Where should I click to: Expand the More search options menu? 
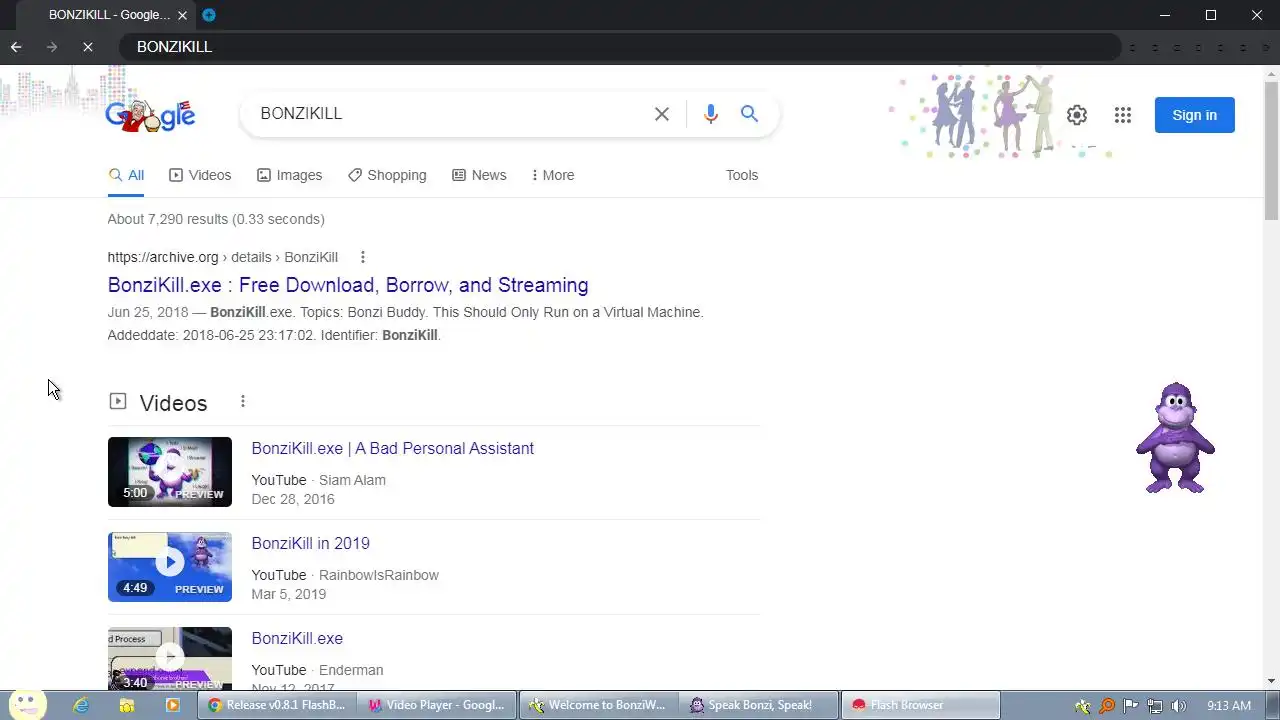point(553,175)
